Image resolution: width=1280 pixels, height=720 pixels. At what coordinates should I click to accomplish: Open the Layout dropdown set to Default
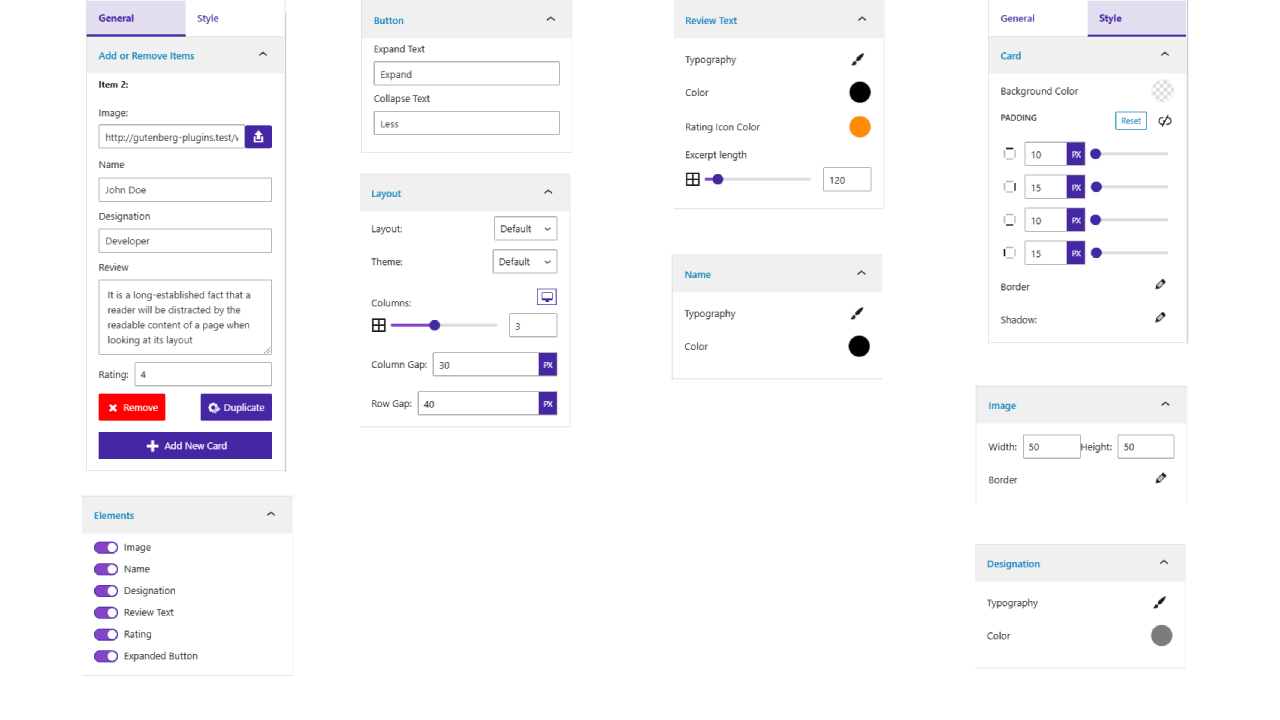pyautogui.click(x=526, y=229)
